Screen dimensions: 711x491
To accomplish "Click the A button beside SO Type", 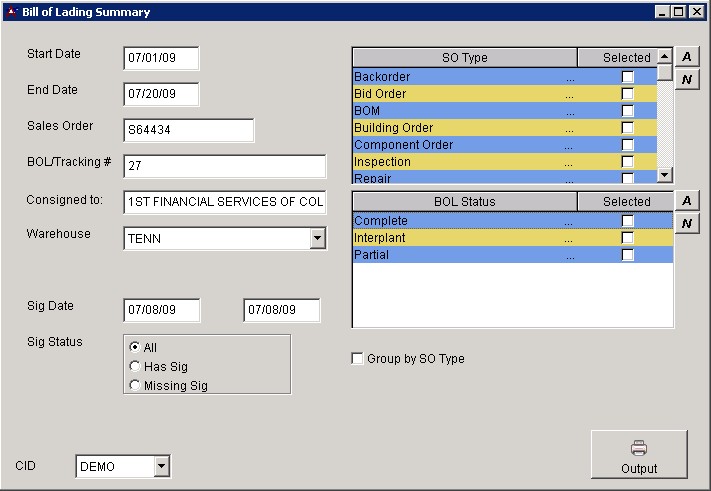I will pos(686,57).
